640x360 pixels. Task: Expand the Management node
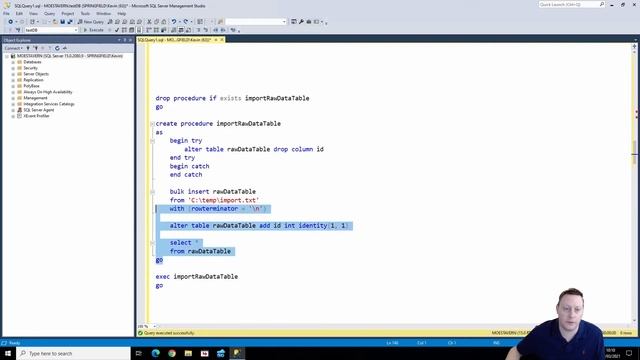(x=13, y=98)
